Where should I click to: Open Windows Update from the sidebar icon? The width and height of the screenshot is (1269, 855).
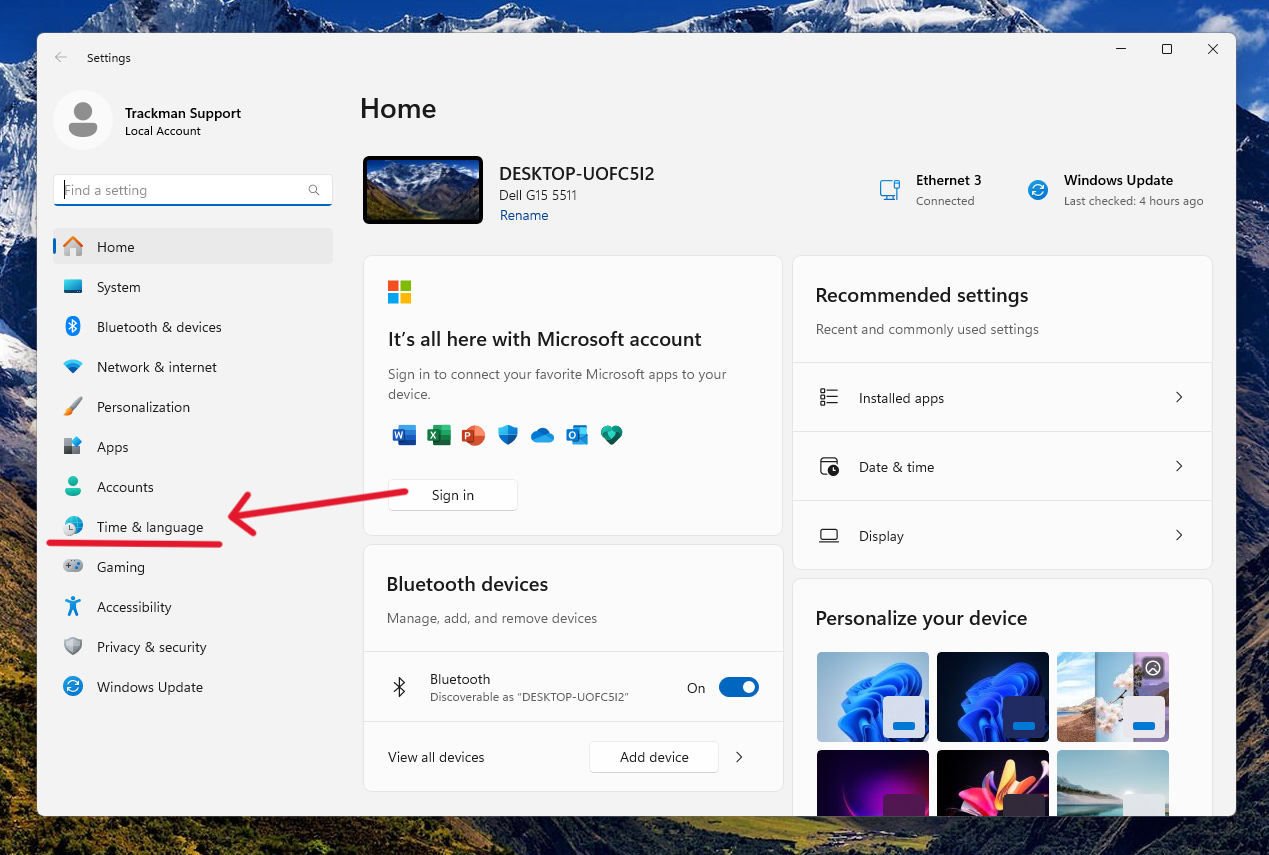coord(73,687)
